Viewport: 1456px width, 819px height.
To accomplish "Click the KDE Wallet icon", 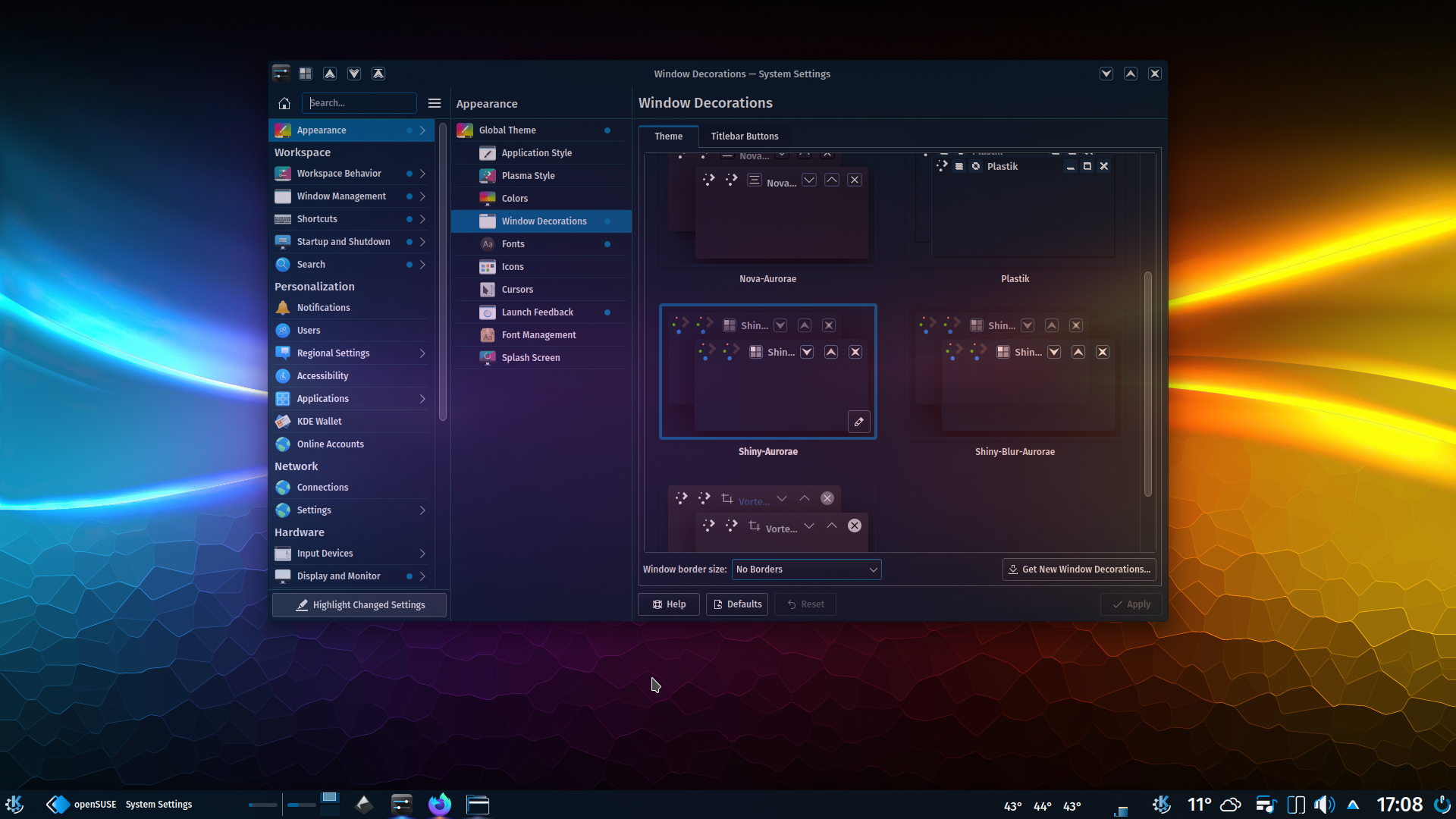I will [283, 422].
